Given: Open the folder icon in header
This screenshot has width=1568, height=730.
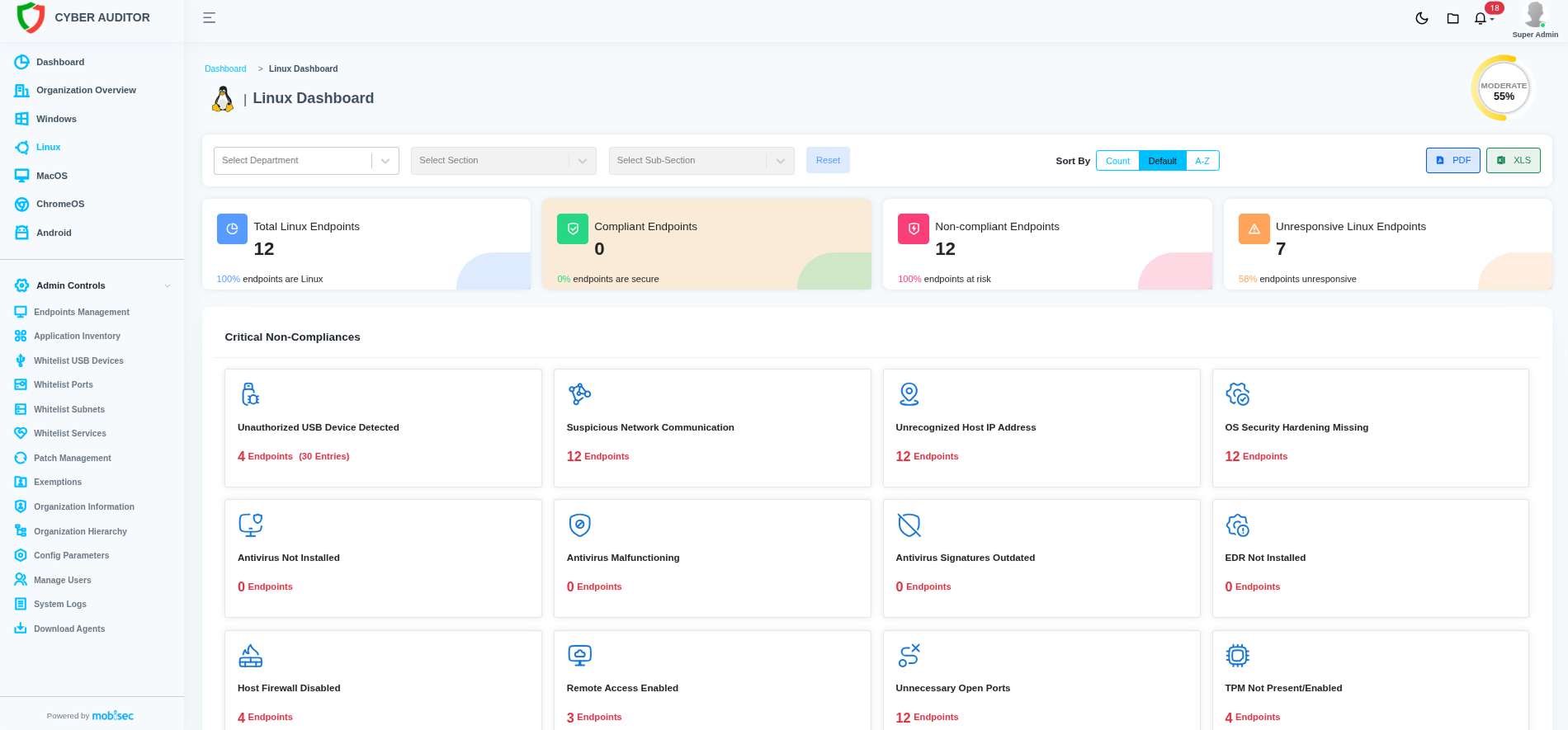Looking at the screenshot, I should pyautogui.click(x=1452, y=18).
